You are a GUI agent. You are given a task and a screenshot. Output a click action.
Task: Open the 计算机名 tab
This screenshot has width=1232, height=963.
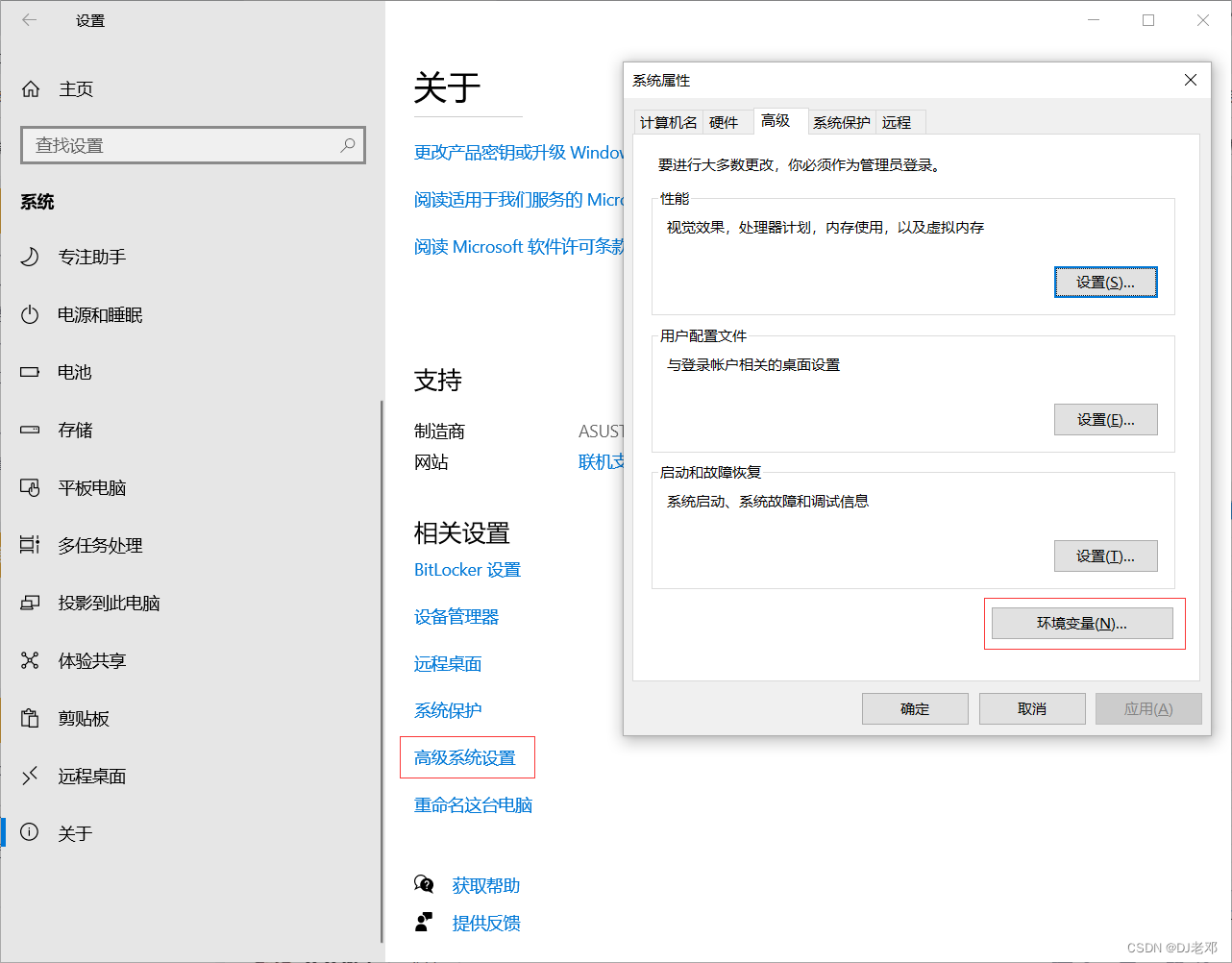point(667,121)
